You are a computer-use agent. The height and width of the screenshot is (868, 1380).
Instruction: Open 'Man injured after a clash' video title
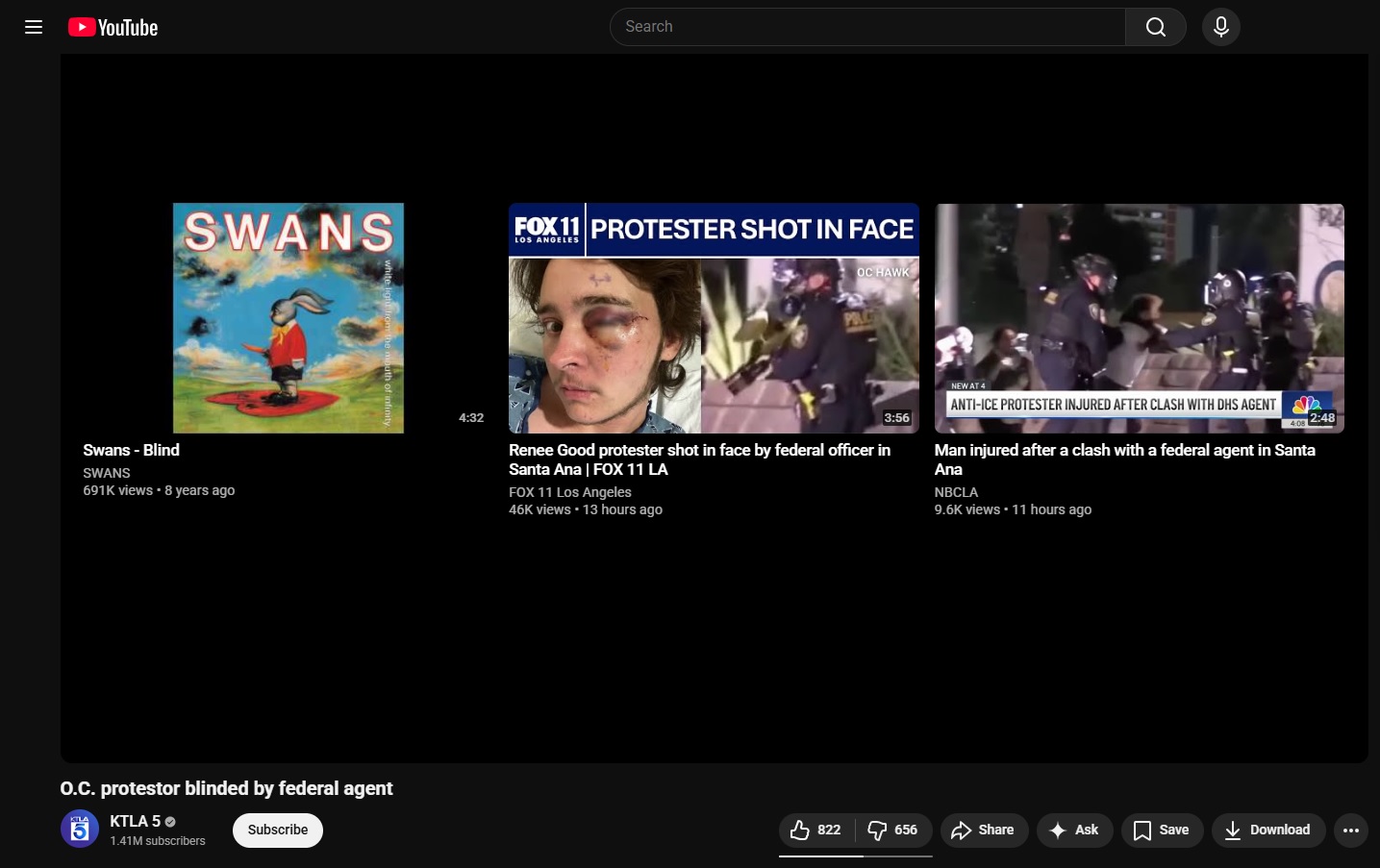coord(1125,459)
